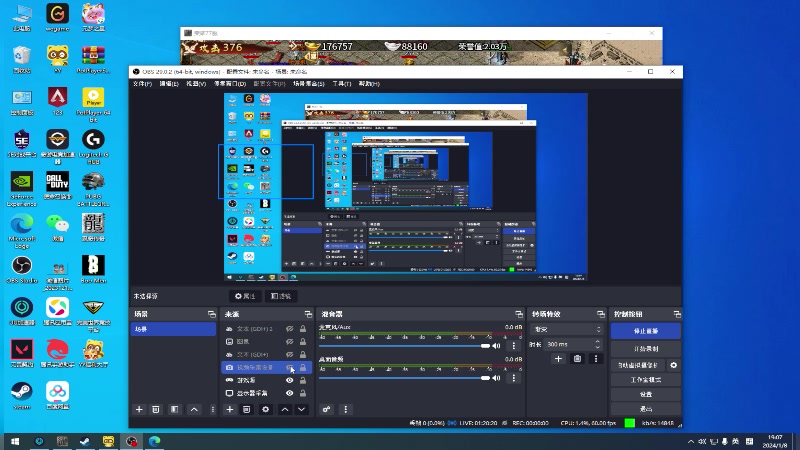
Task: Click Stop Streaming blue button
Action: (x=645, y=331)
